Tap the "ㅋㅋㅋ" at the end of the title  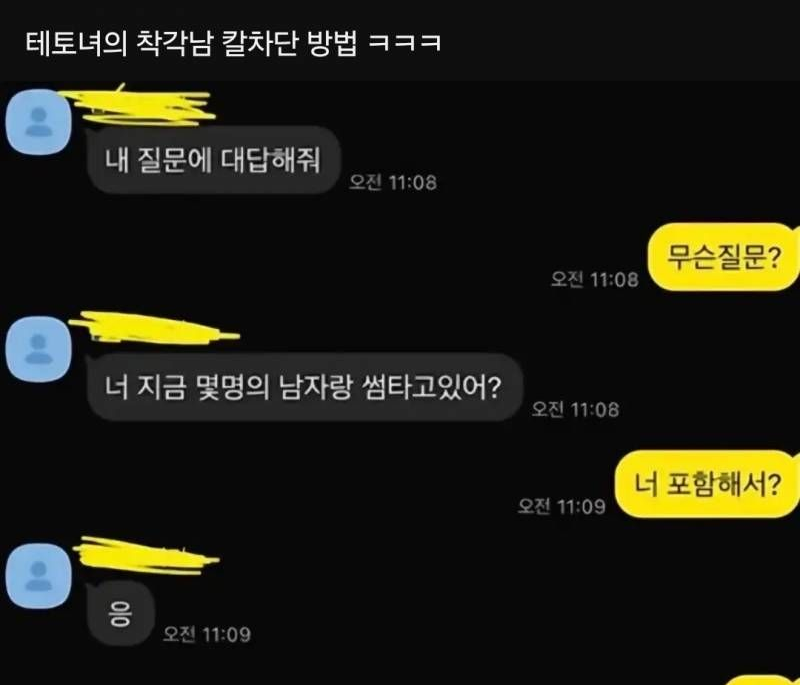tap(405, 43)
